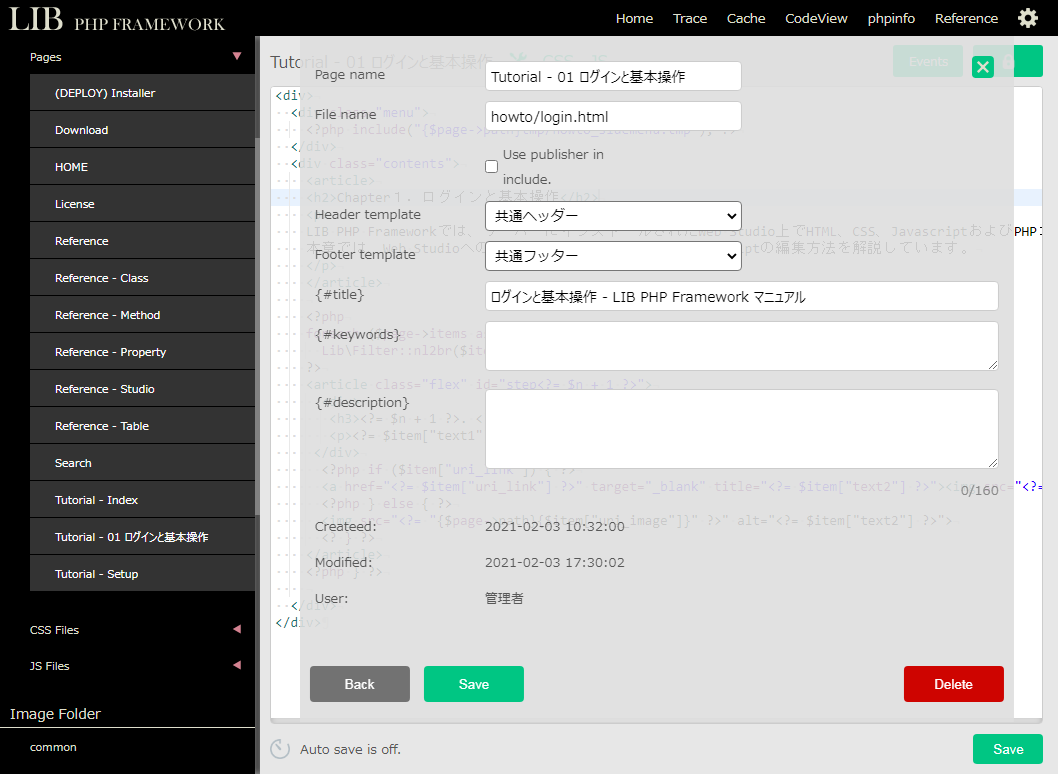Click Save next to the Back button
1058x774 pixels.
point(473,684)
